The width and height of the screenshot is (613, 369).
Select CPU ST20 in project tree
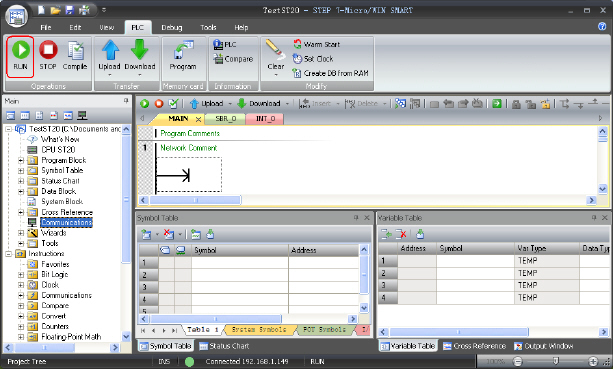click(x=58, y=150)
